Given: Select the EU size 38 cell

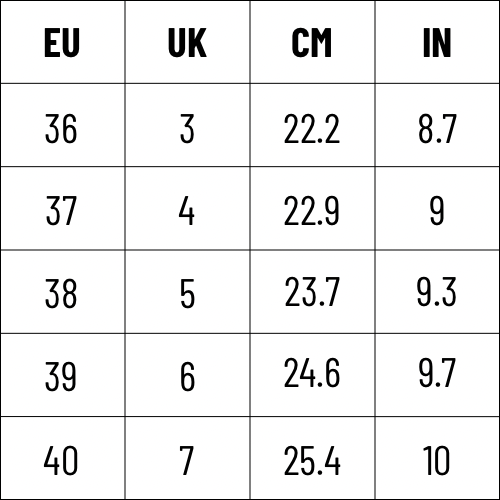Looking at the screenshot, I should click(61, 293).
